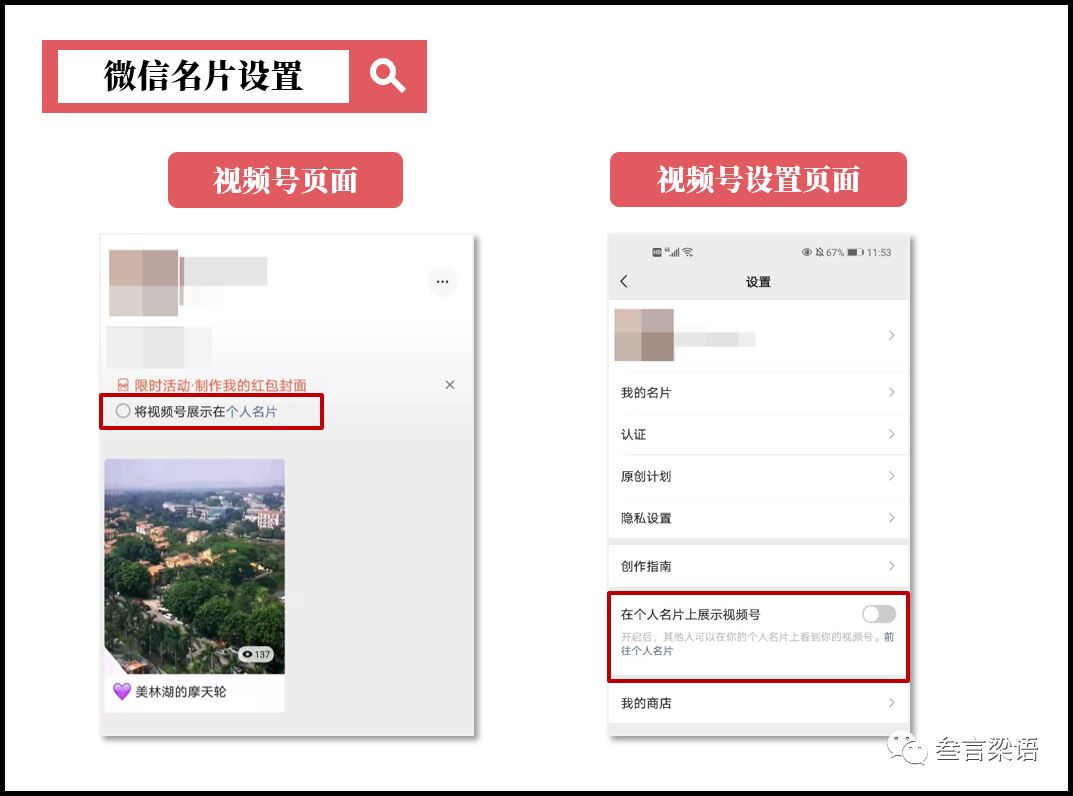The image size is (1073, 796).
Task: Tap the red envelope icon beside 限时活动
Action: 123,385
